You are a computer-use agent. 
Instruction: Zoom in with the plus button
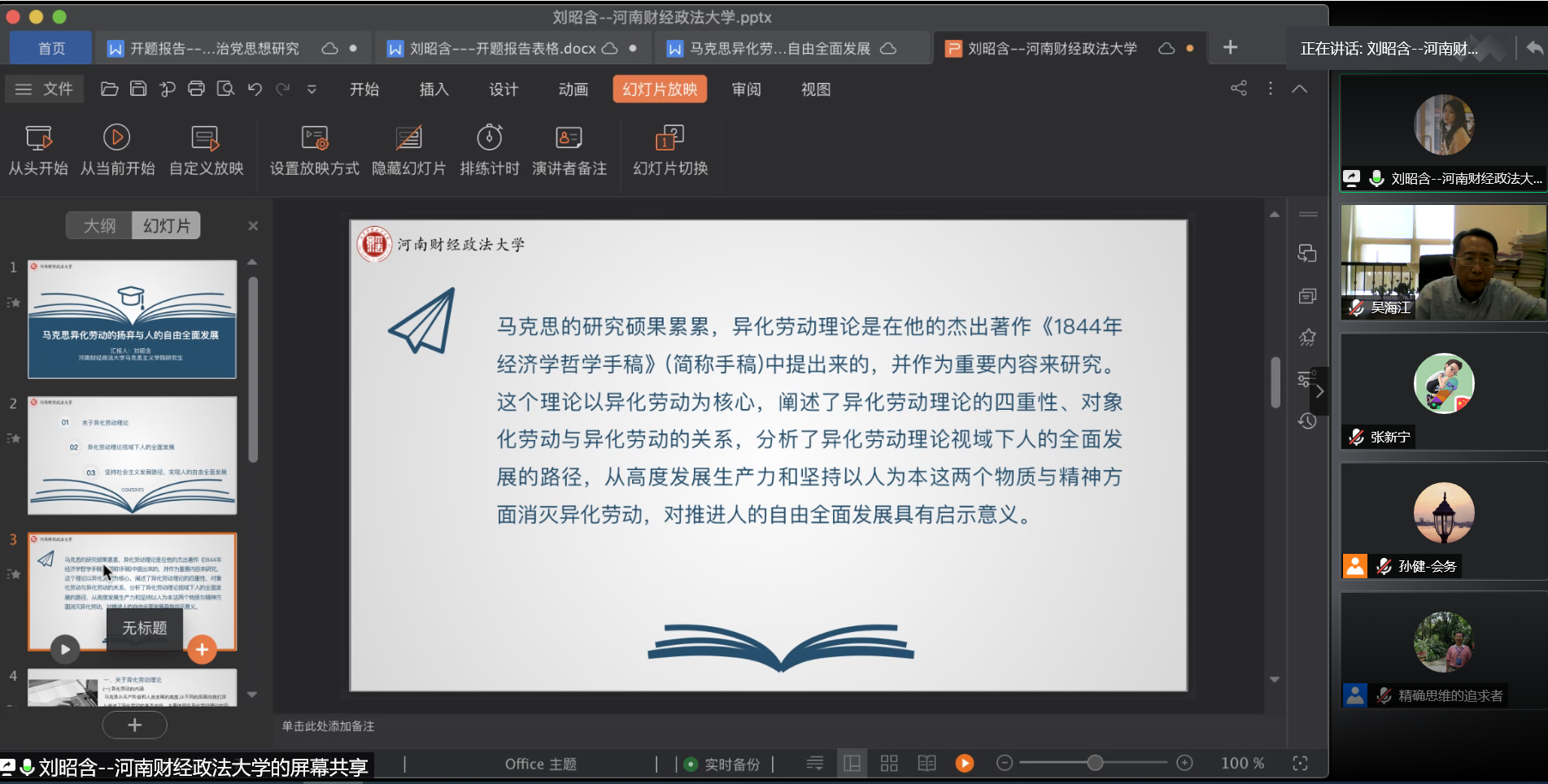[x=1184, y=763]
